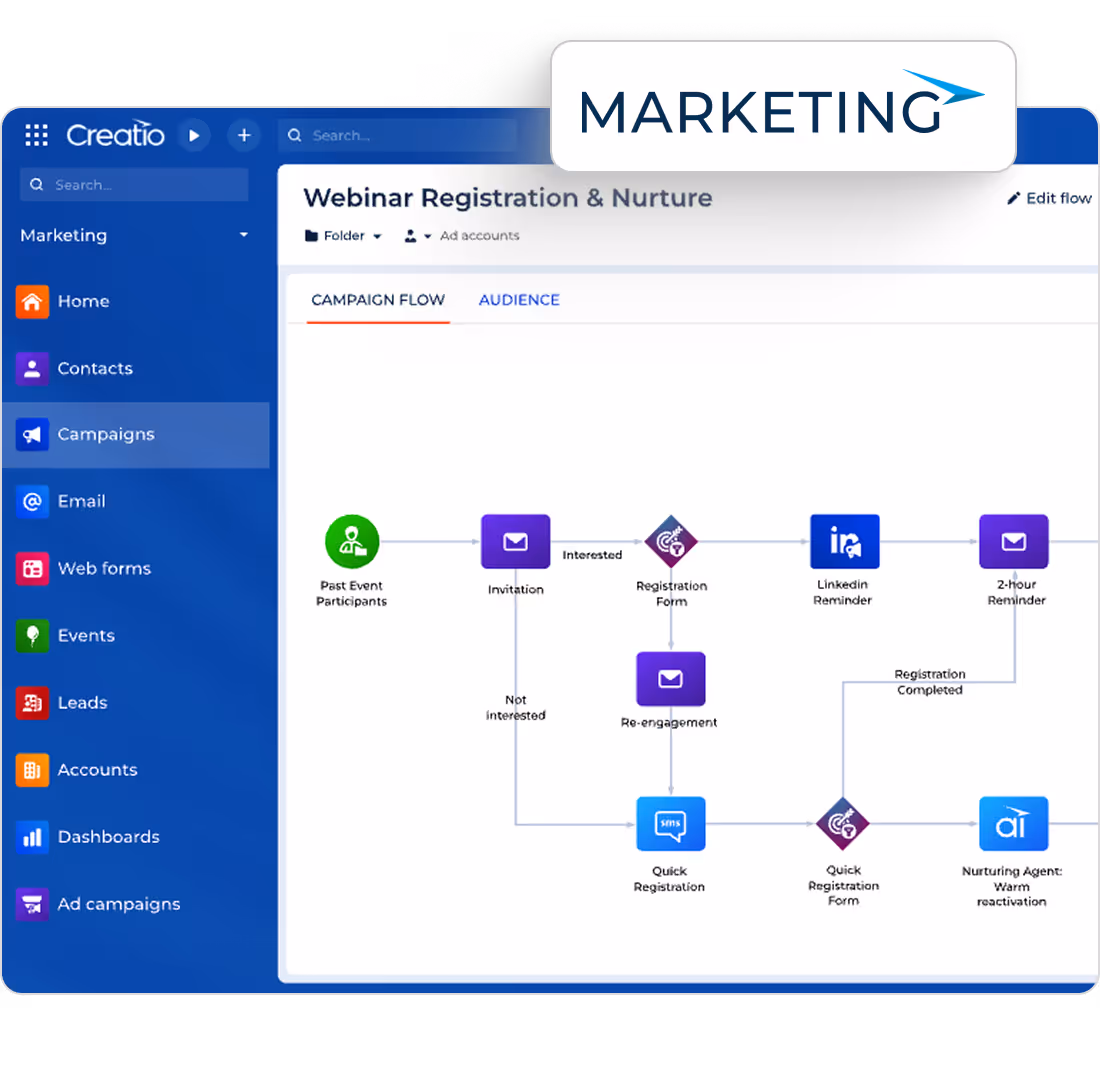Open Events from the sidebar
Viewport: 1100px width, 1080px height.
(31, 635)
